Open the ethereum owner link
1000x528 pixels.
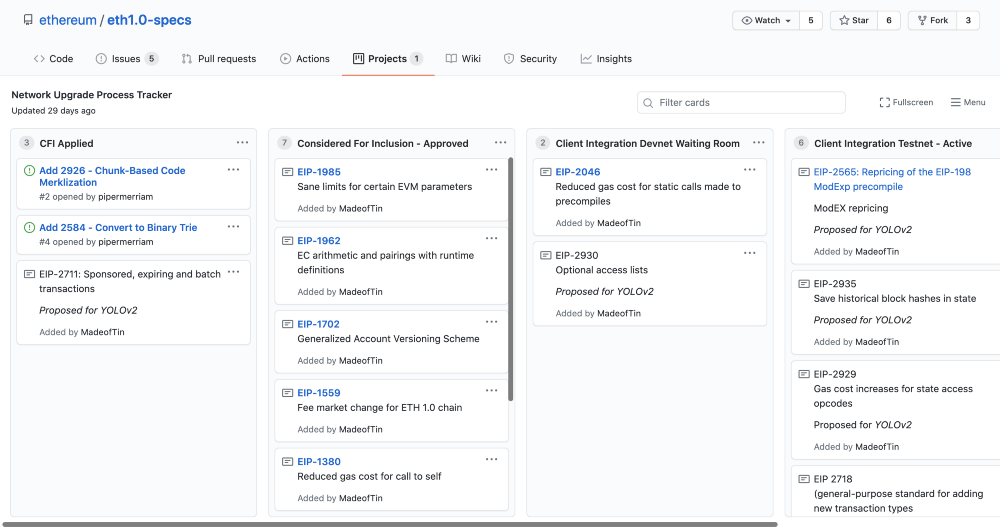pos(68,20)
